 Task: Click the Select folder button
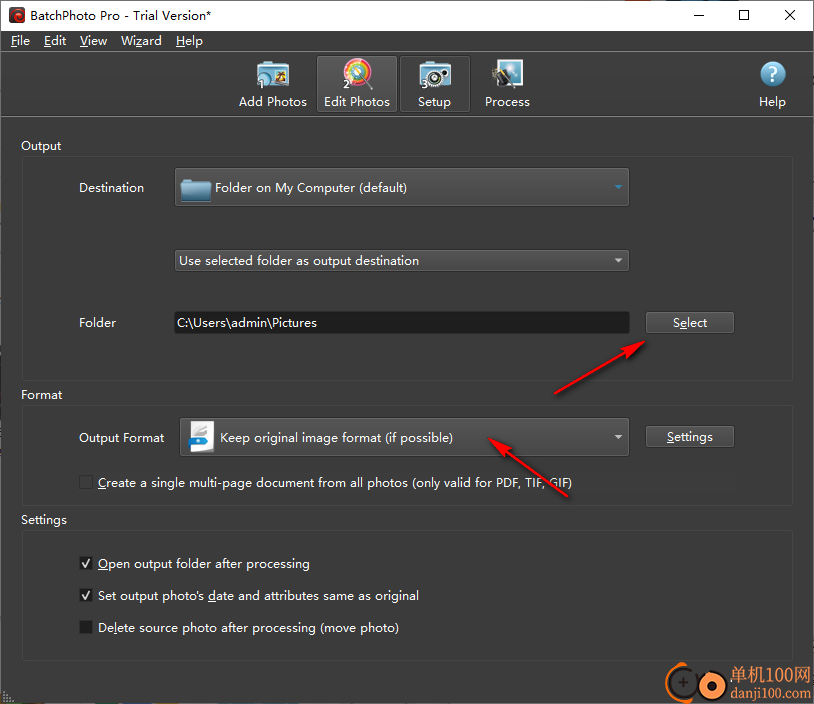point(689,322)
